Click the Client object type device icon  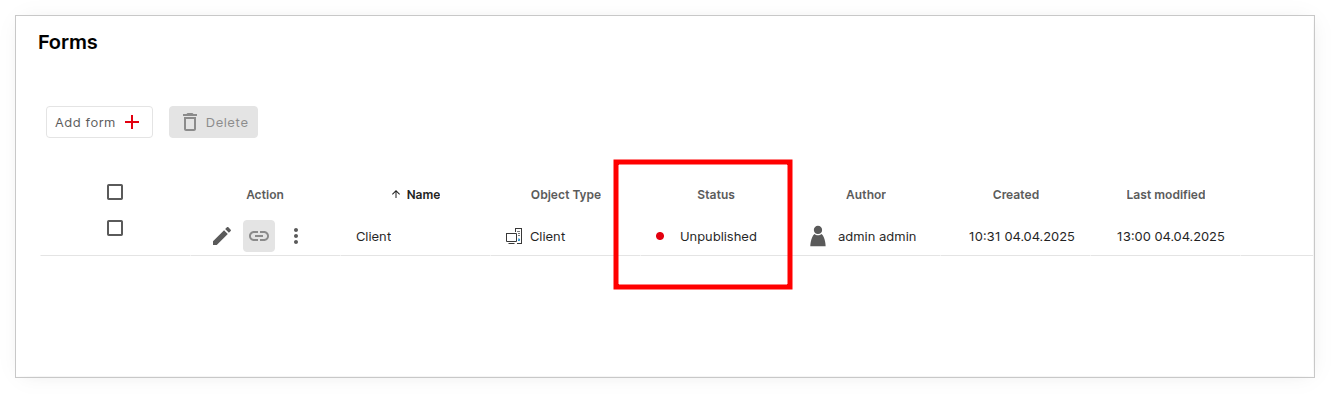point(514,237)
